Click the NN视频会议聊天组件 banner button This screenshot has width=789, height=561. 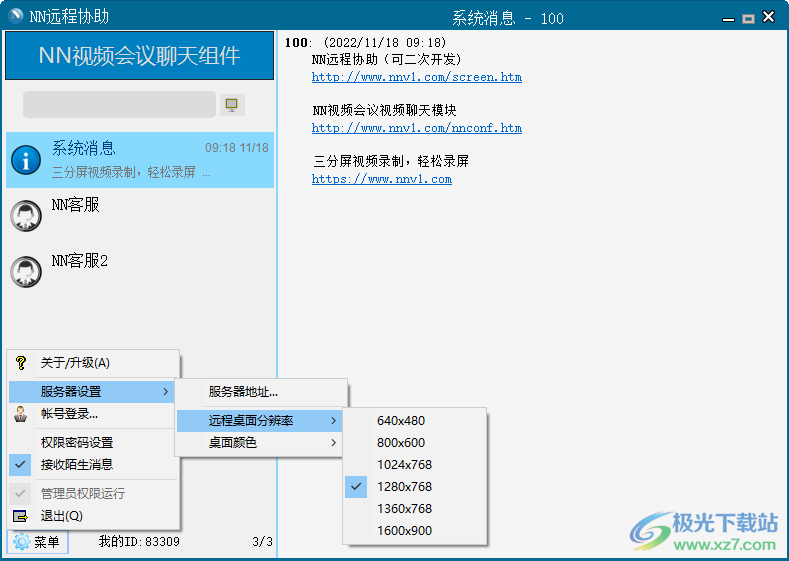point(139,55)
